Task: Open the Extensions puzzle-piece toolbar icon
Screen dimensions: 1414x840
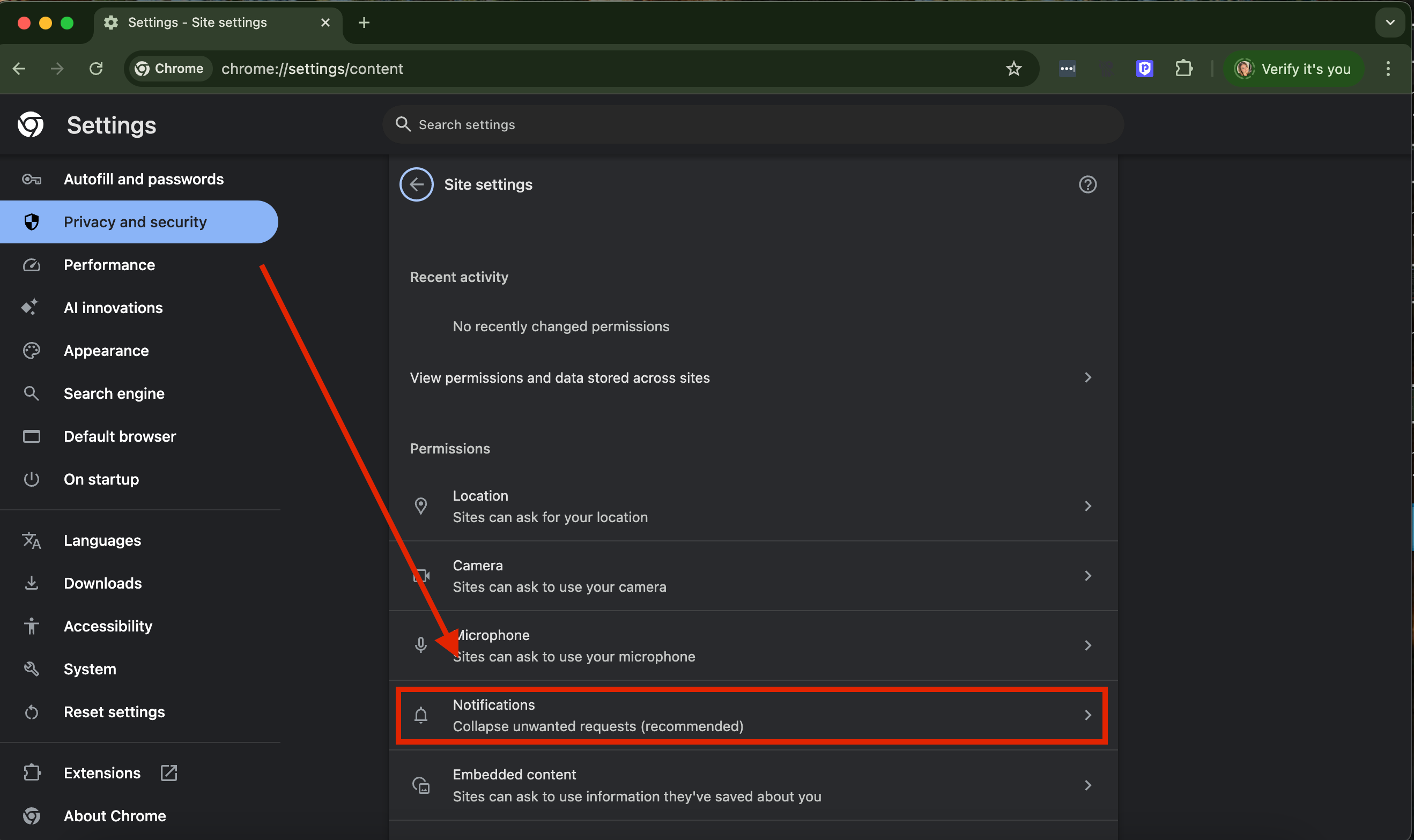Action: click(1183, 69)
